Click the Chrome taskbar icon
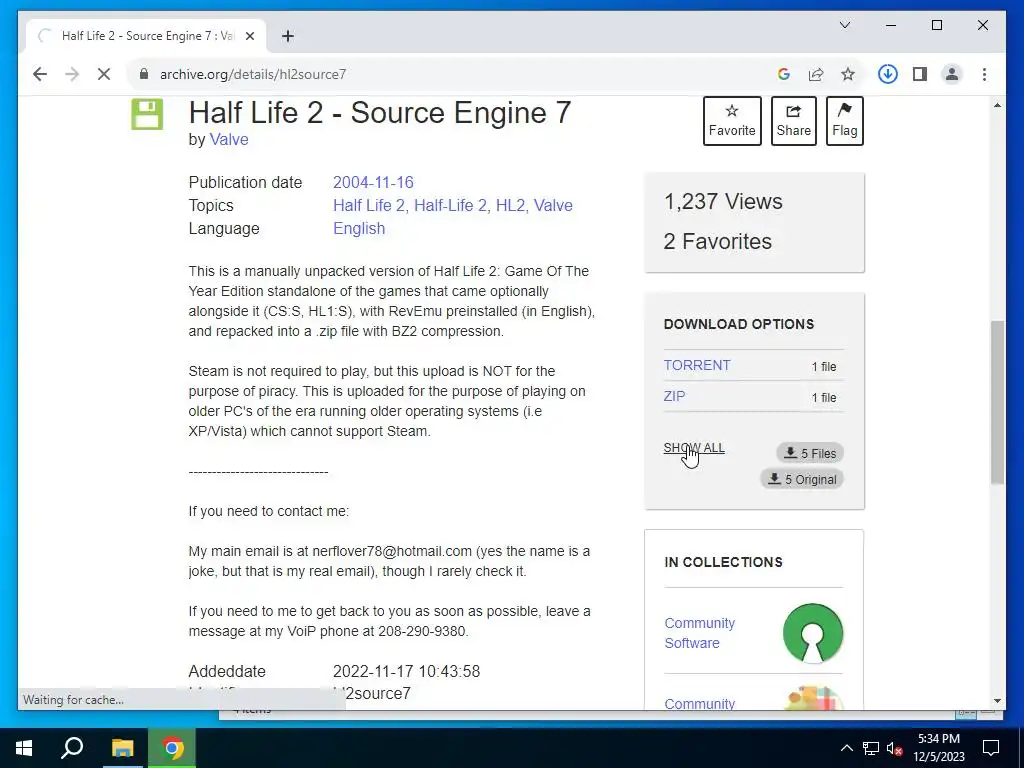The image size is (1024, 768). [172, 748]
